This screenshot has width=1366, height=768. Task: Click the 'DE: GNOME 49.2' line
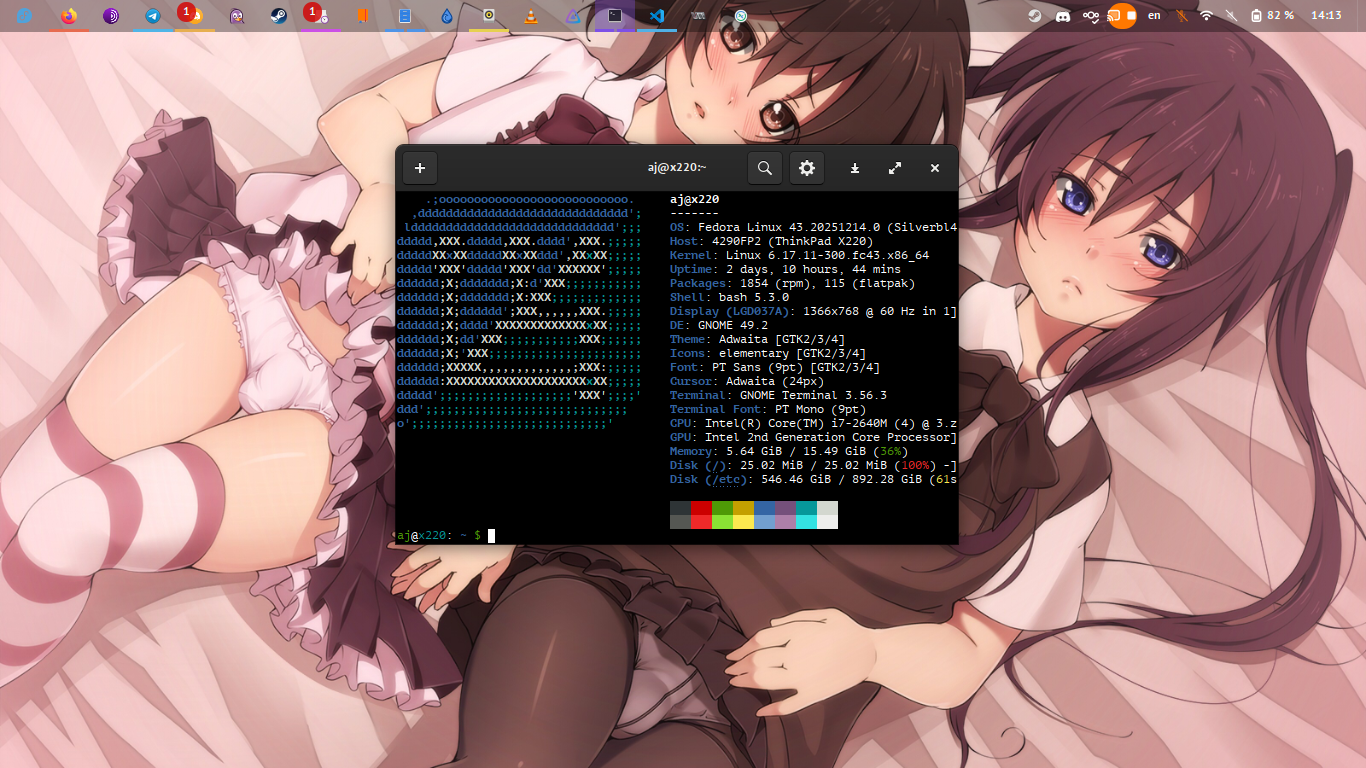(x=719, y=325)
